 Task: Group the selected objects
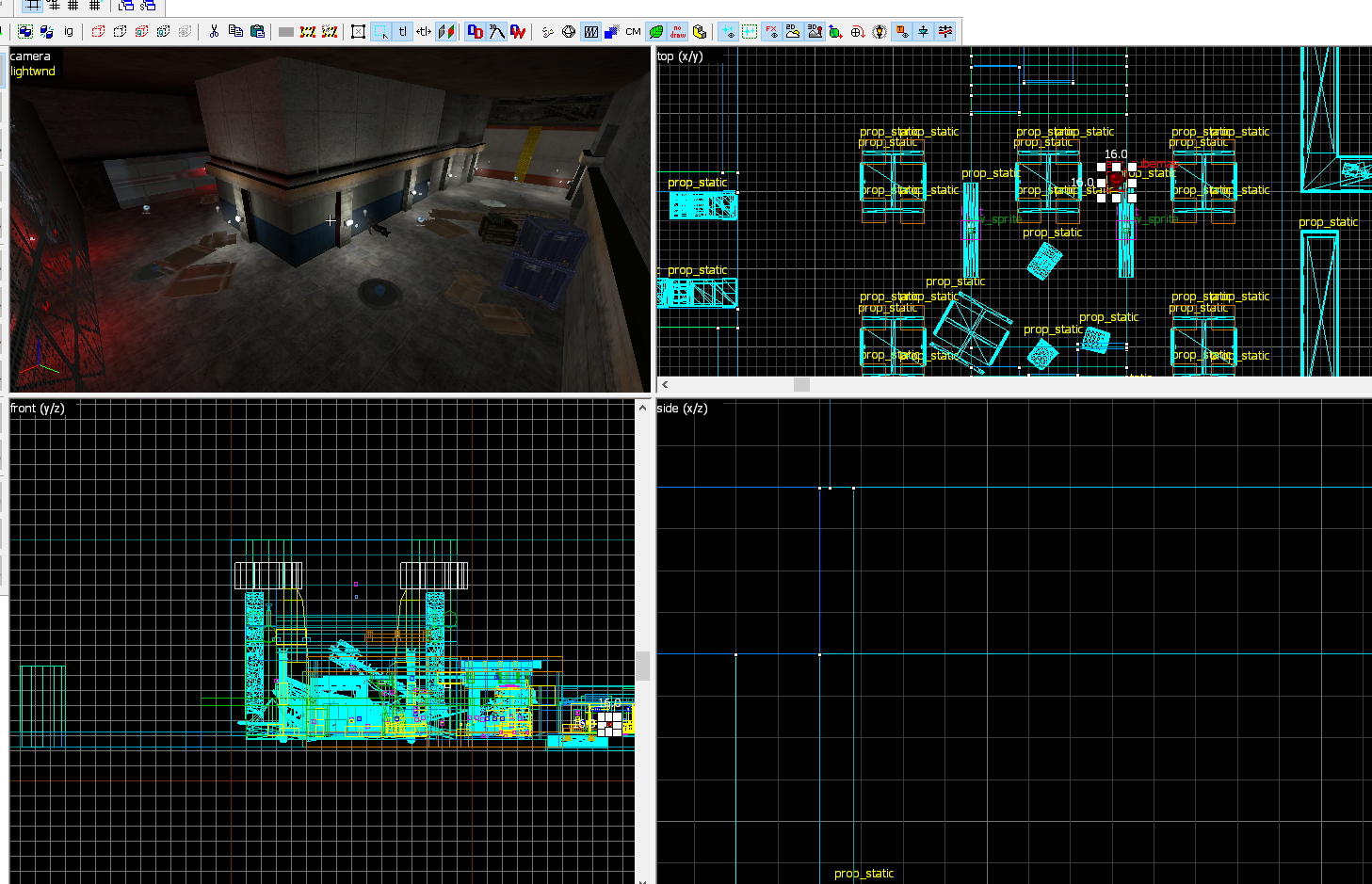25,31
